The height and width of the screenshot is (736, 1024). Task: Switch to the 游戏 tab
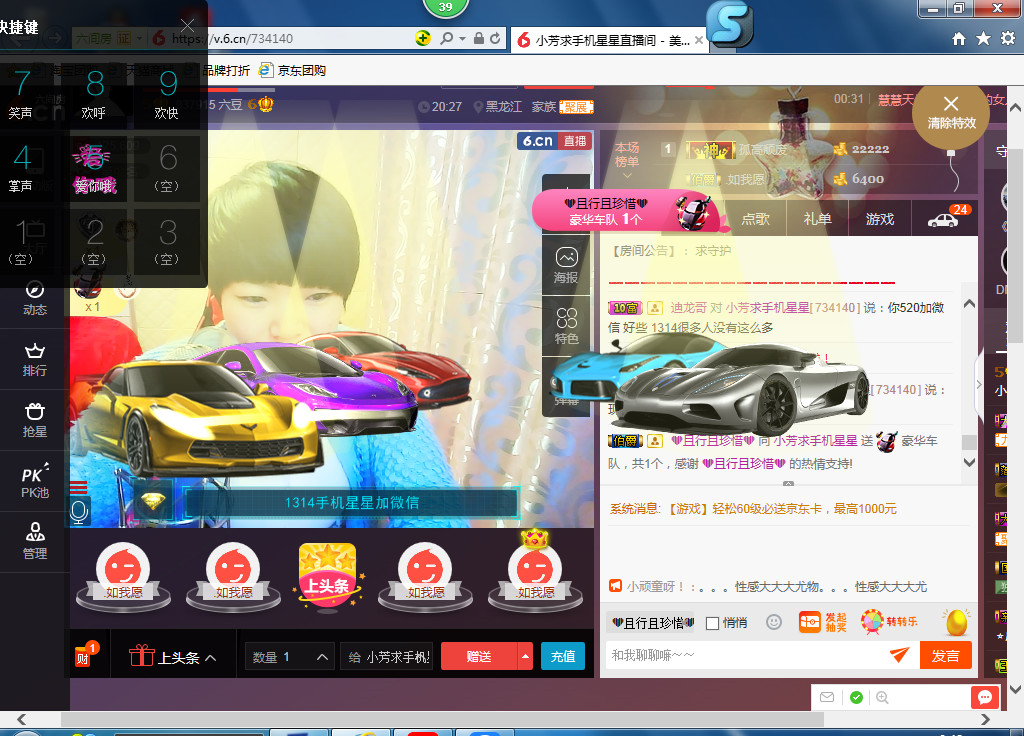[x=880, y=219]
